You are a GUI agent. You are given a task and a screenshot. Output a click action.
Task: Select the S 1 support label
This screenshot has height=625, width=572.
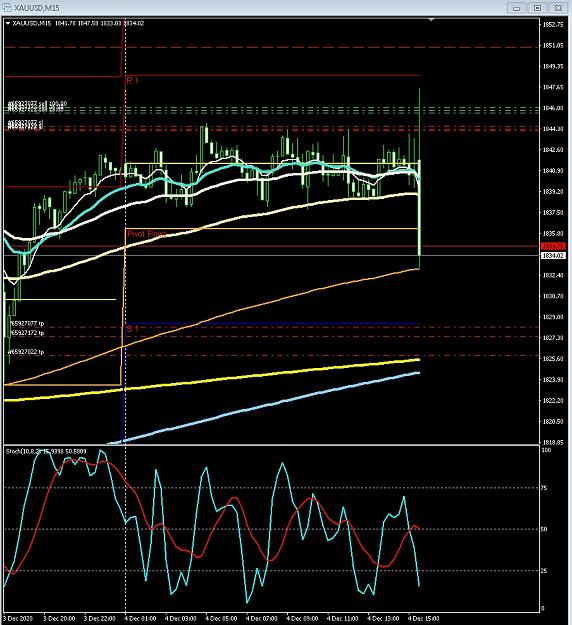[x=132, y=329]
